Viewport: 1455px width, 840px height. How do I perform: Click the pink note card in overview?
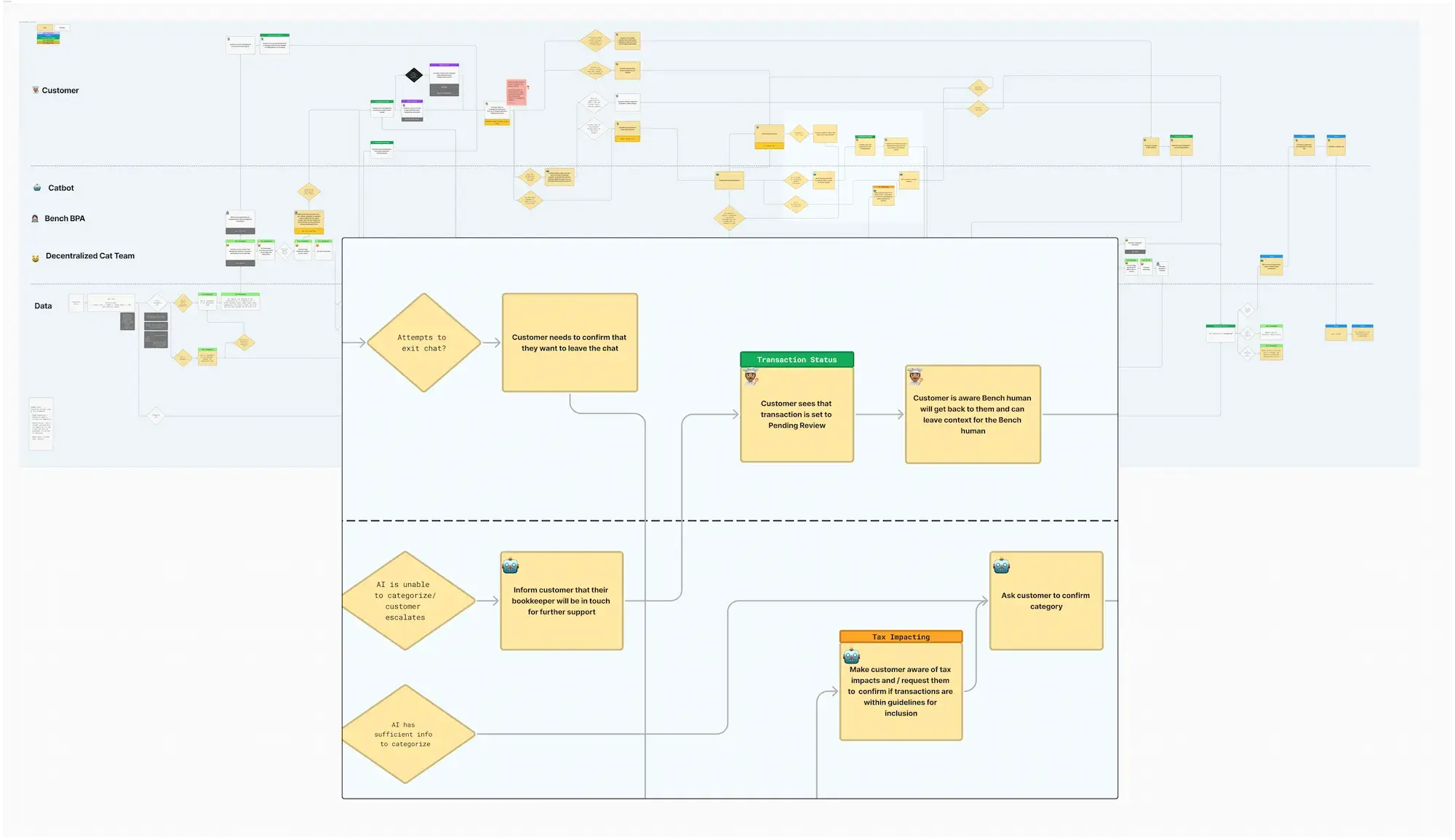[516, 92]
